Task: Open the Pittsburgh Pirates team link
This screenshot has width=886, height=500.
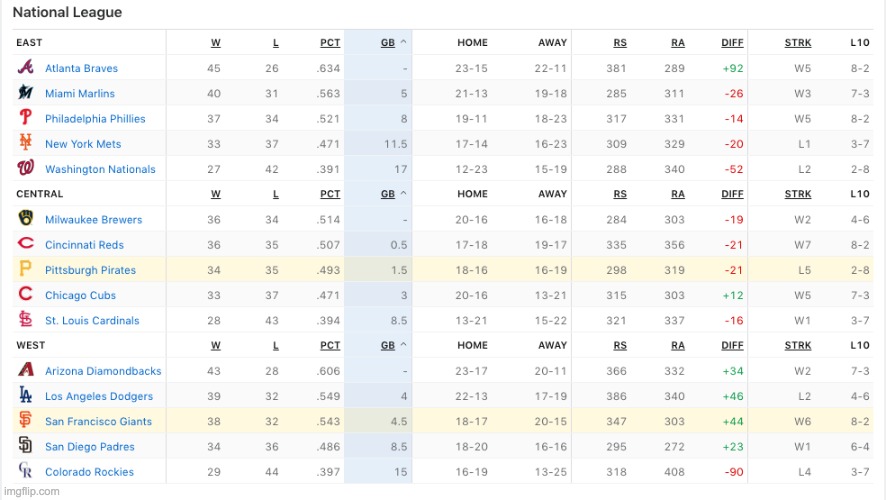Action: point(90,270)
